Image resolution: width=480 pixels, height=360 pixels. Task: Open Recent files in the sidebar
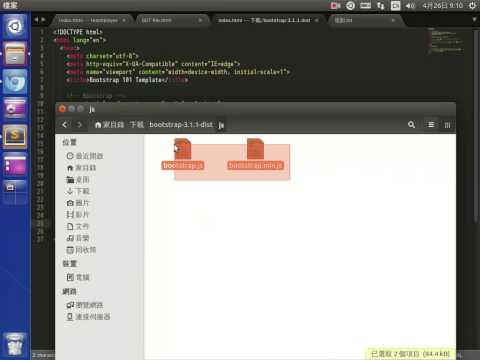[x=85, y=156]
